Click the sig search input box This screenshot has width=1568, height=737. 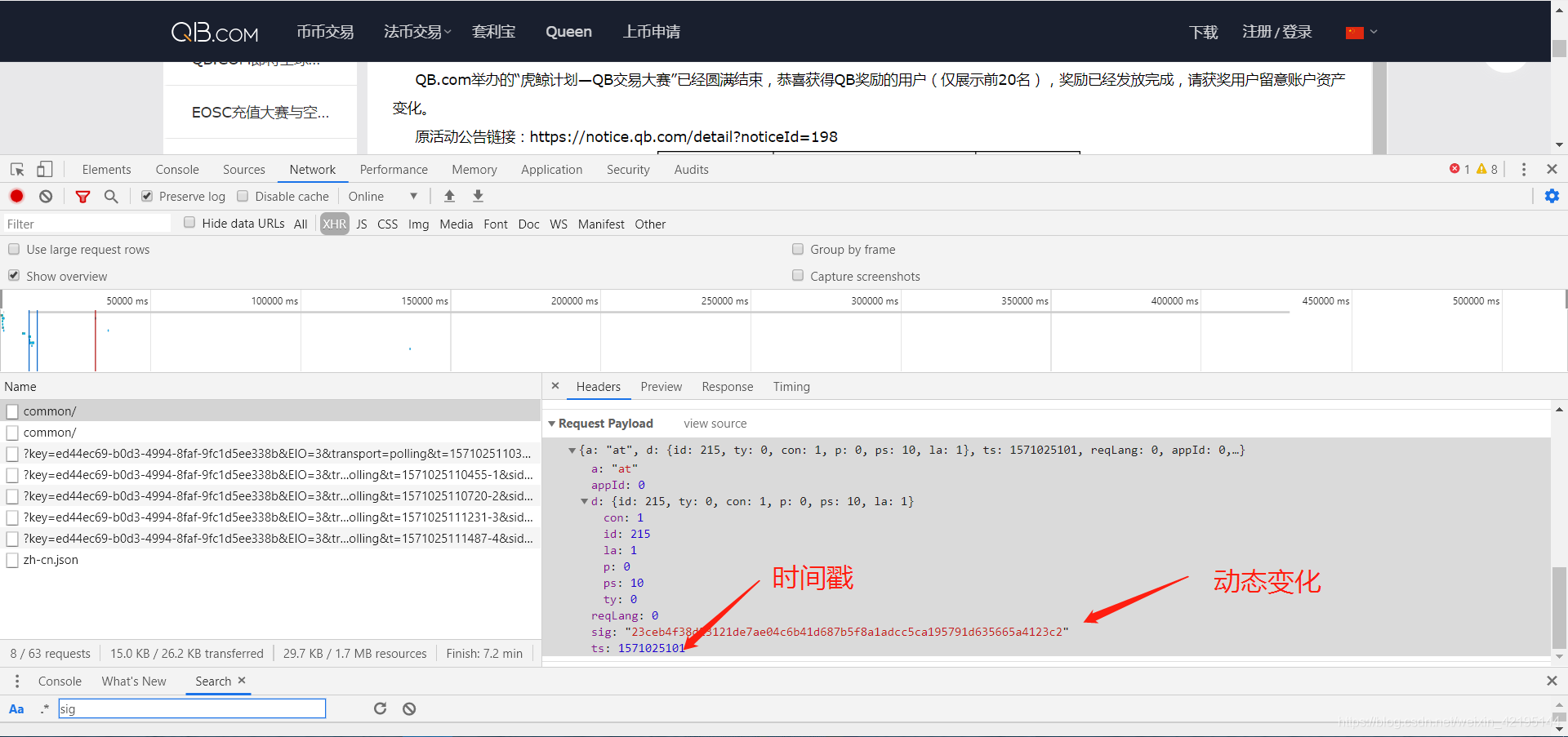click(192, 708)
